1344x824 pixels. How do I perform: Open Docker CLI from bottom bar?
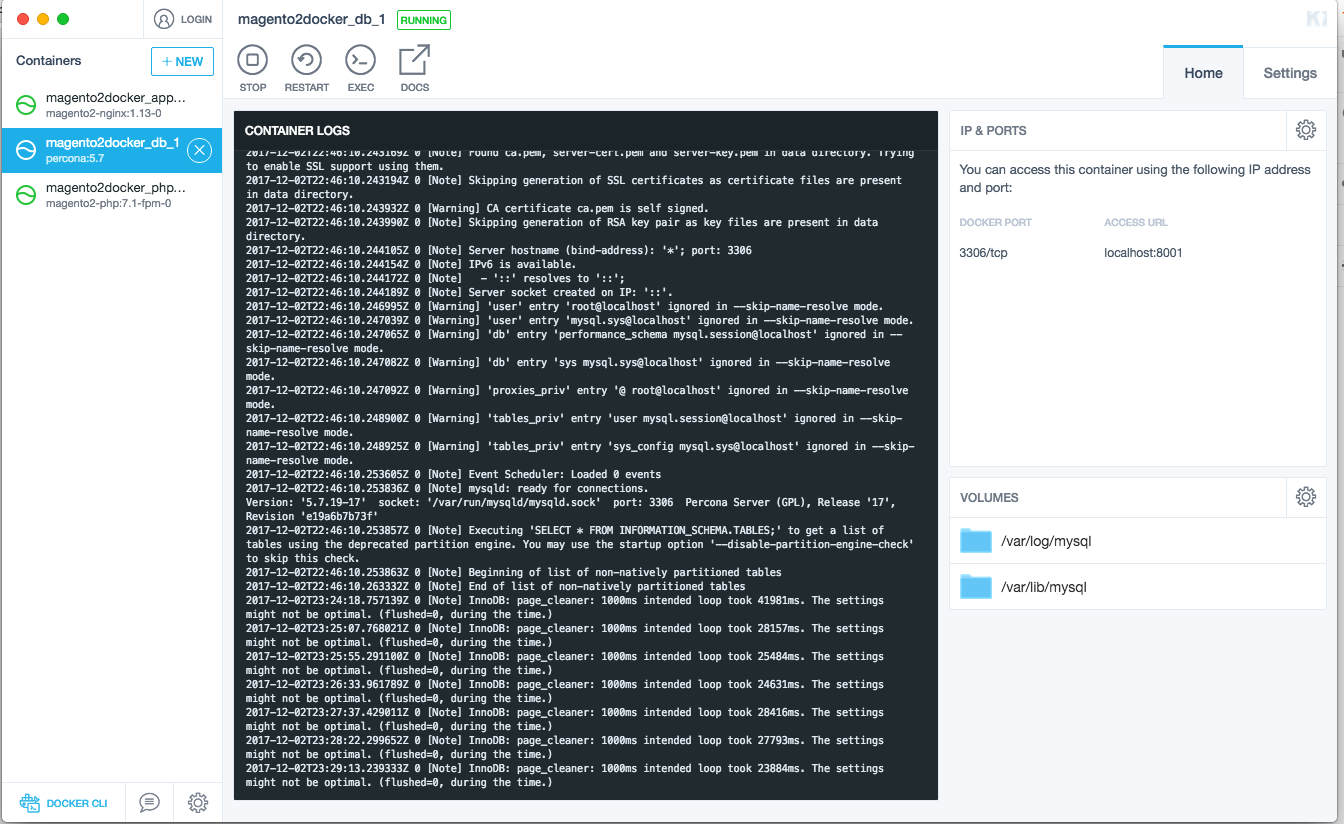click(x=63, y=803)
